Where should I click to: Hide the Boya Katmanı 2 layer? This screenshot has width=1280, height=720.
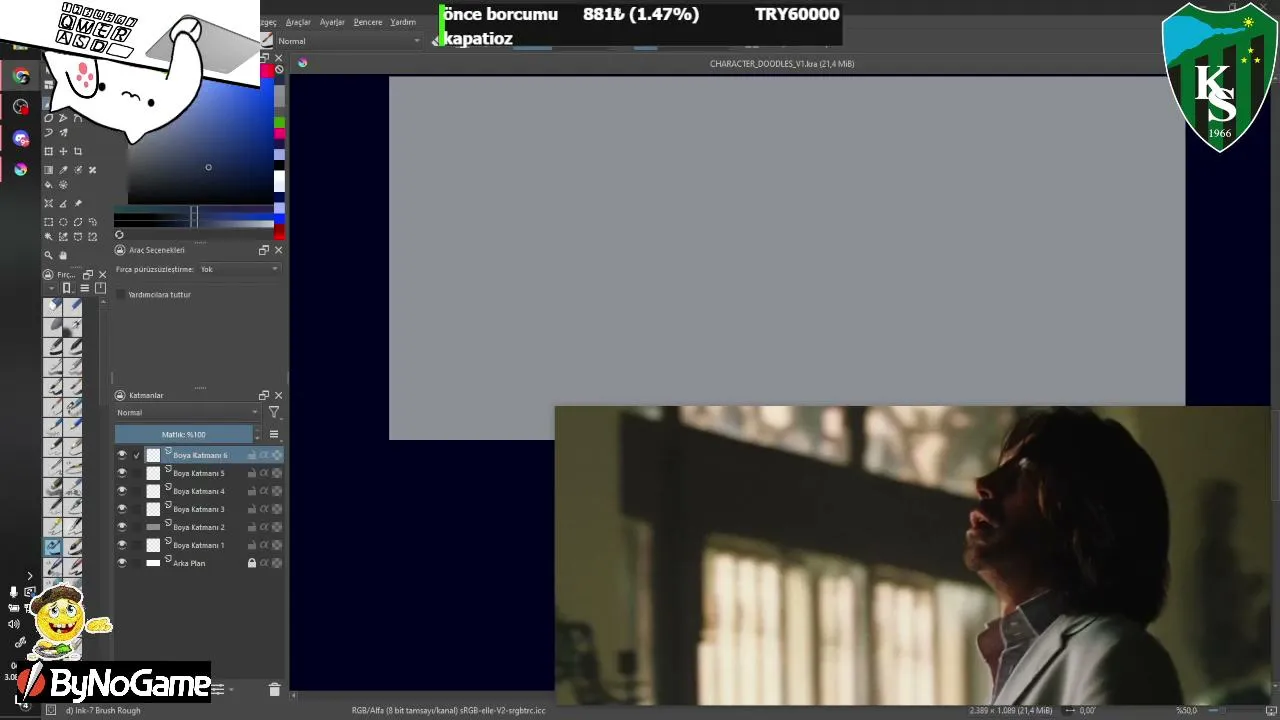pos(122,527)
